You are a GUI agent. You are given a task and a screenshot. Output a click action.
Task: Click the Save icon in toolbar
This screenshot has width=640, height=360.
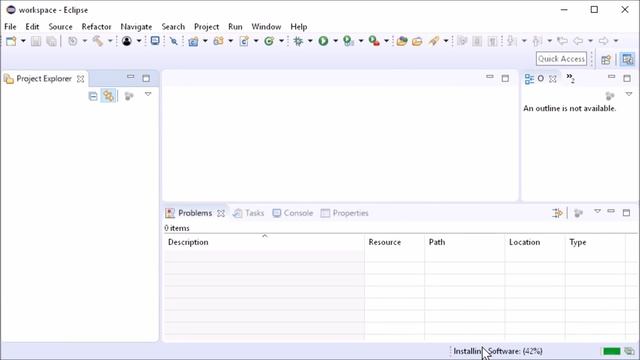[x=36, y=41]
